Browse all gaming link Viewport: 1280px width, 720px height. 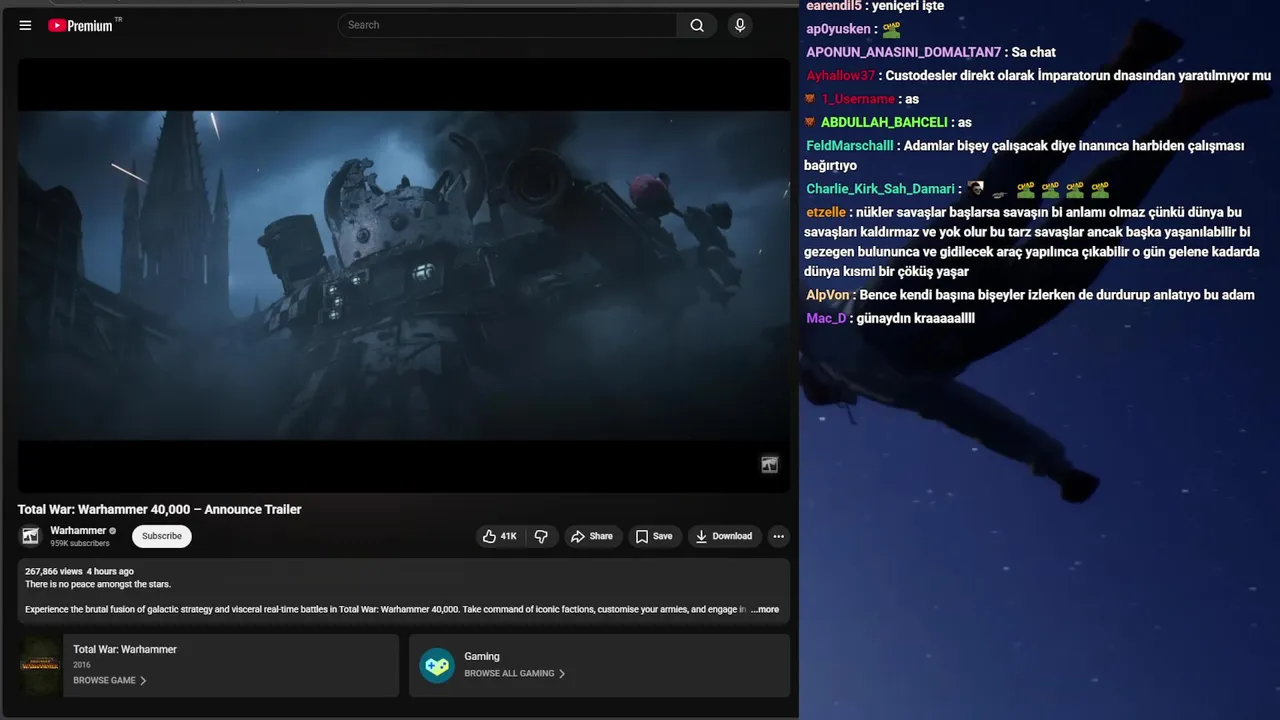click(515, 673)
